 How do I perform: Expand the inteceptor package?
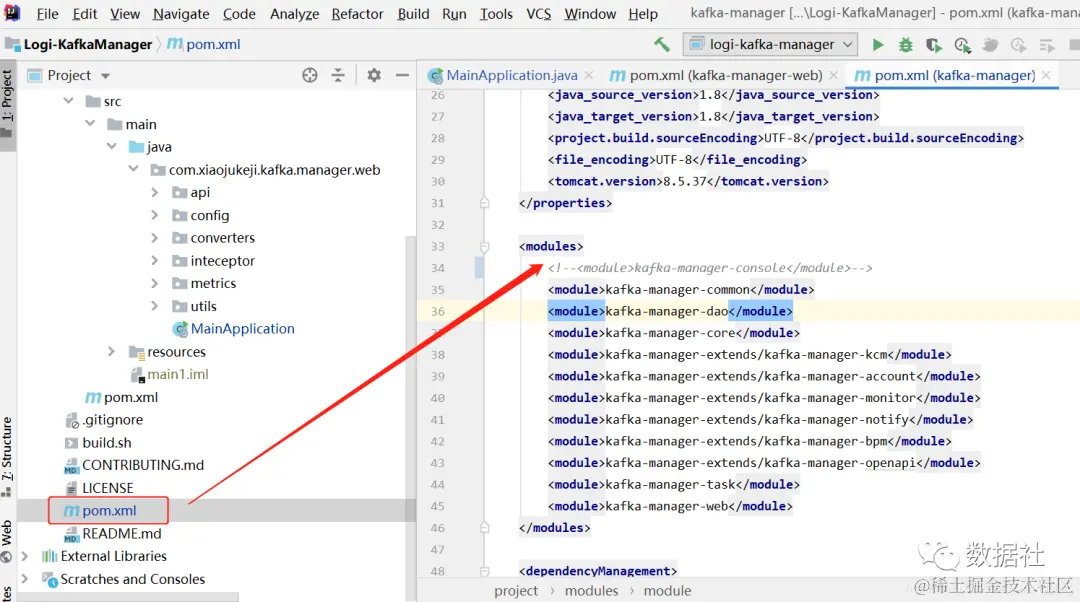tap(155, 260)
